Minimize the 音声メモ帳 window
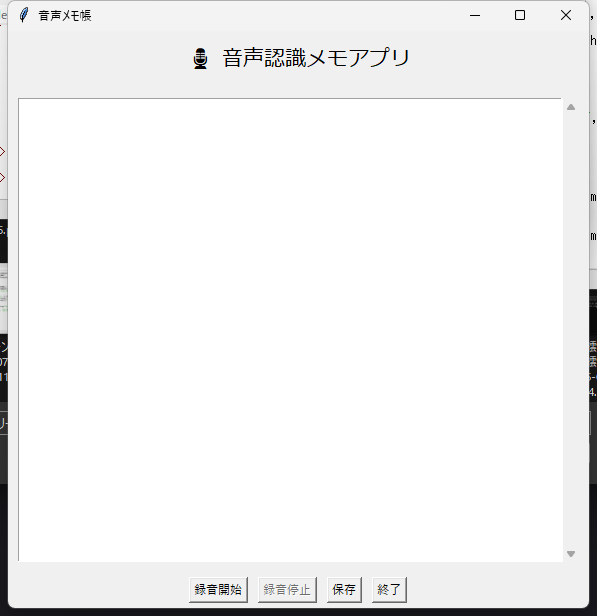 tap(475, 15)
